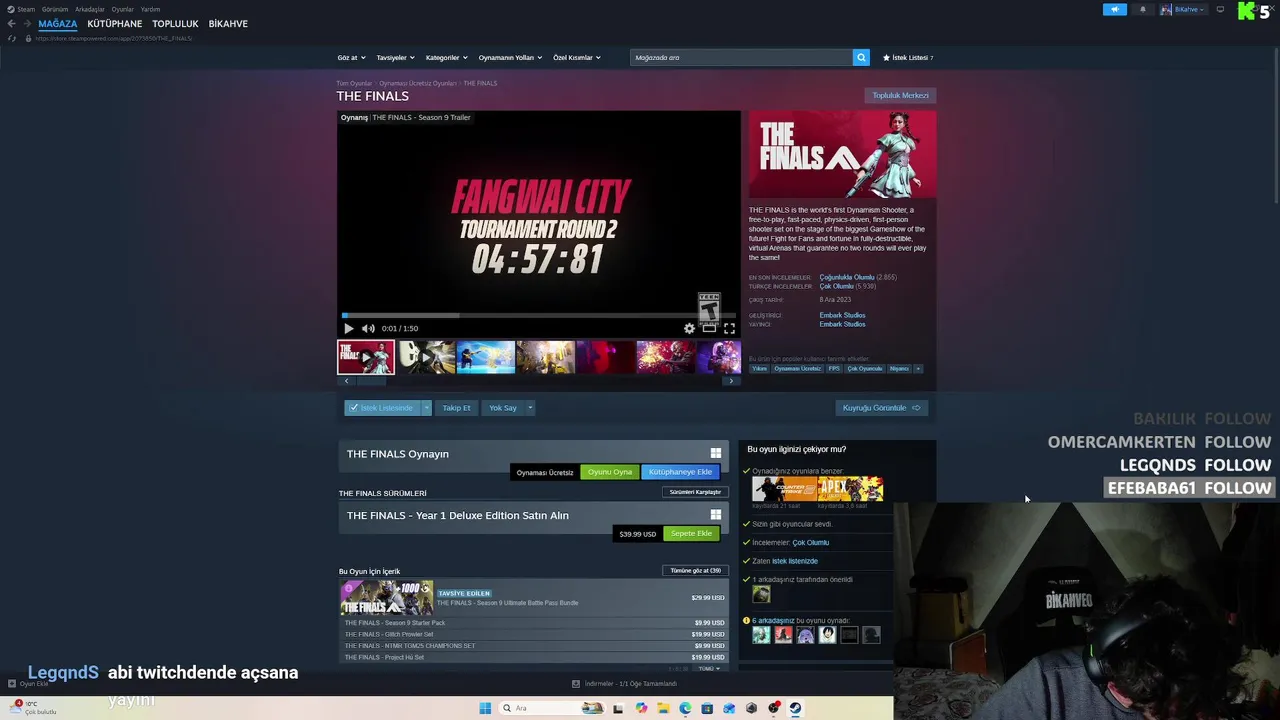The image size is (1280, 720).
Task: Click the Tümüne göz at (39) button
Action: [x=695, y=571]
